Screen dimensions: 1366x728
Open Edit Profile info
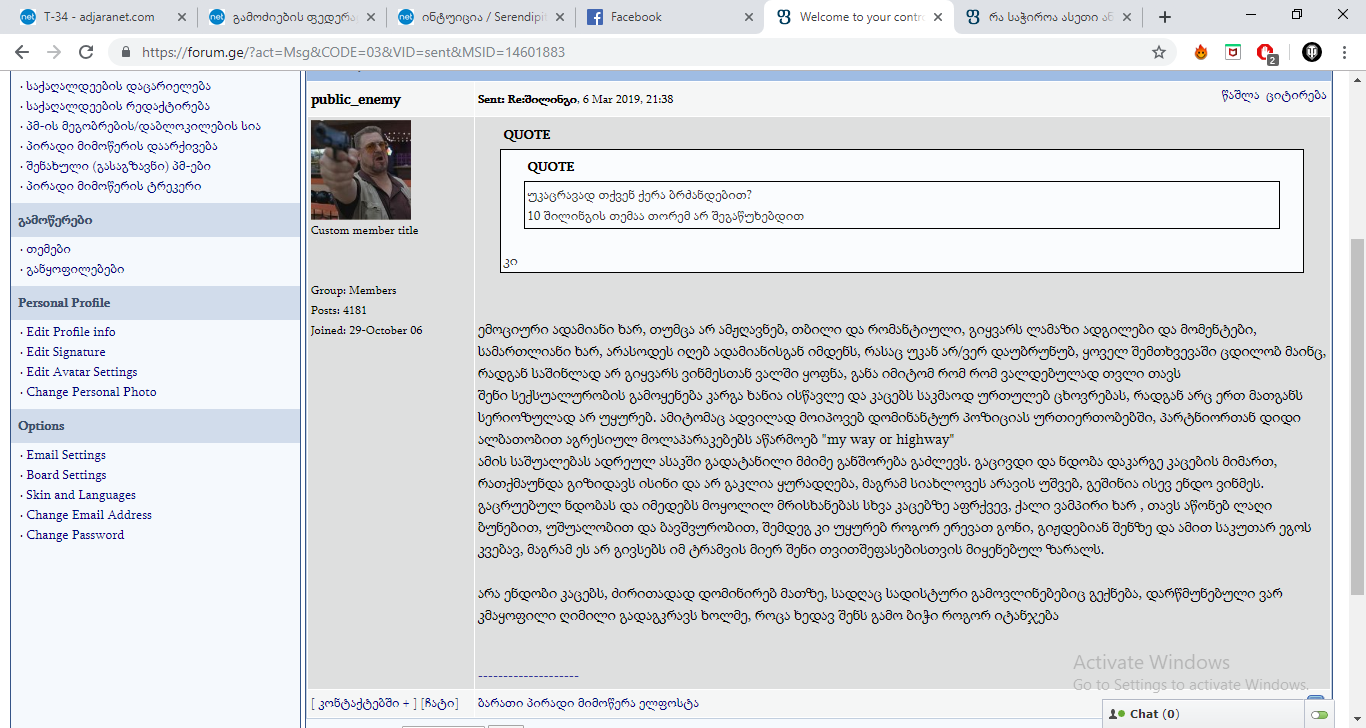[71, 332]
